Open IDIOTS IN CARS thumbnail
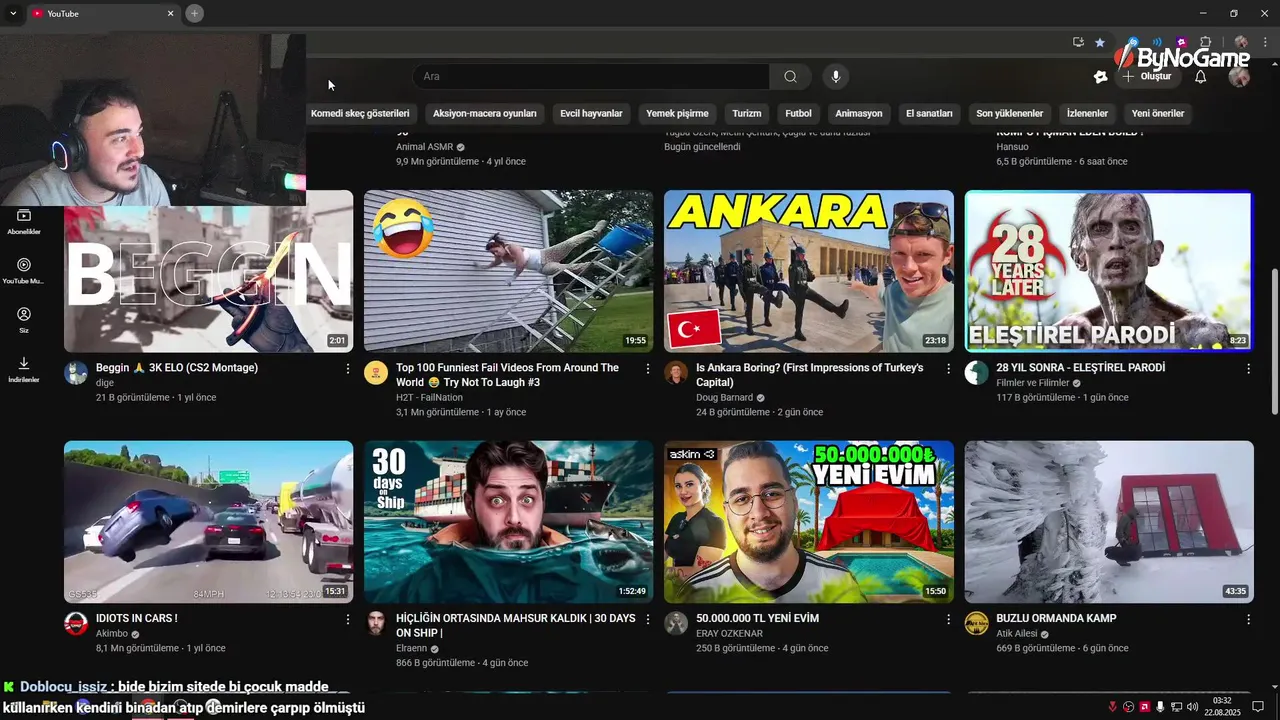 208,522
